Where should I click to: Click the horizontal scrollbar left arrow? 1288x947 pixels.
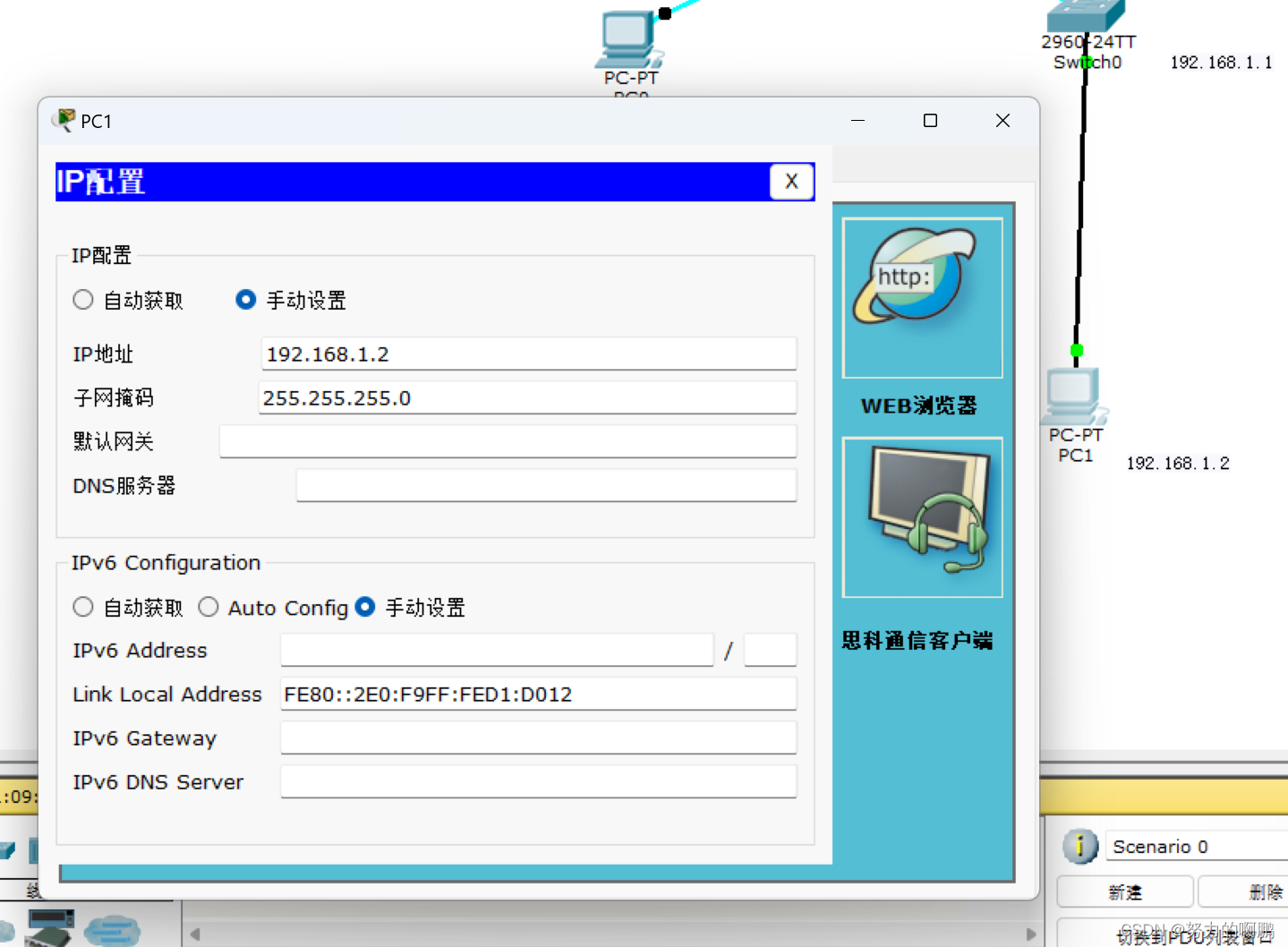(195, 934)
